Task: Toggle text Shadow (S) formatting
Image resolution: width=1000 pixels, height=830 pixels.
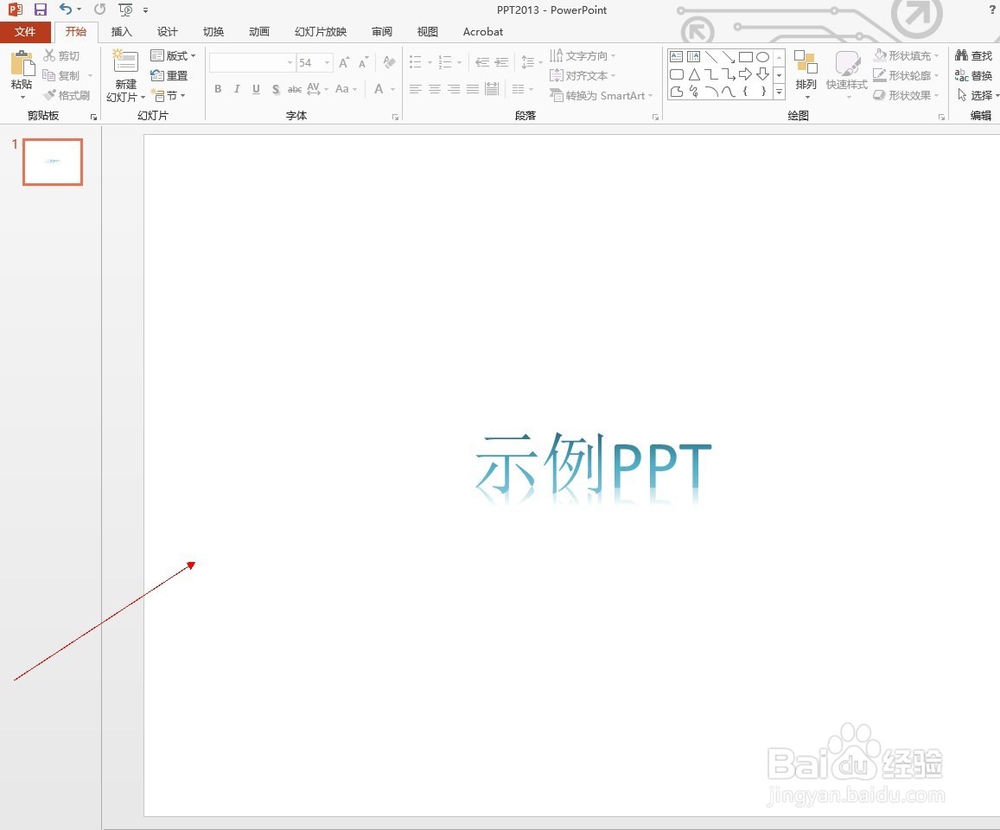Action: pos(276,89)
